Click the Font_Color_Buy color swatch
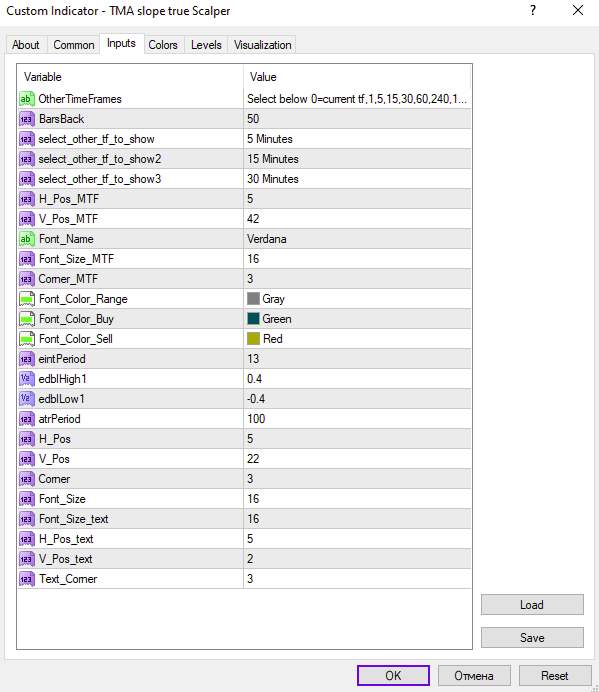Viewport: 599px width, 692px height. pos(253,319)
